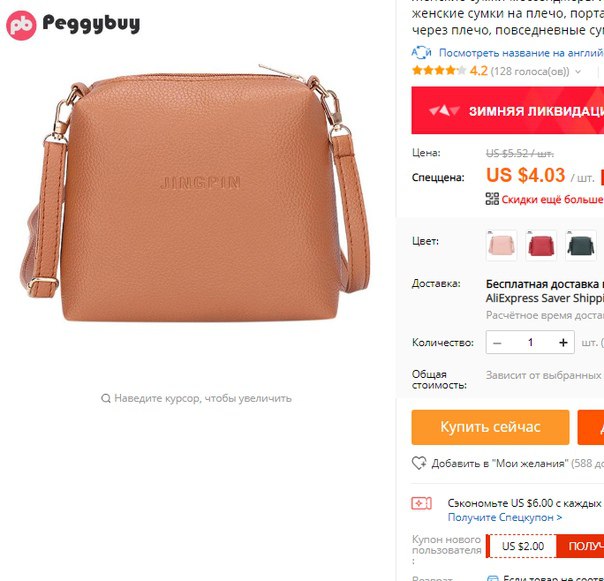The height and width of the screenshot is (581, 604).
Task: Click the QR code icon near discounts
Action: 492,199
